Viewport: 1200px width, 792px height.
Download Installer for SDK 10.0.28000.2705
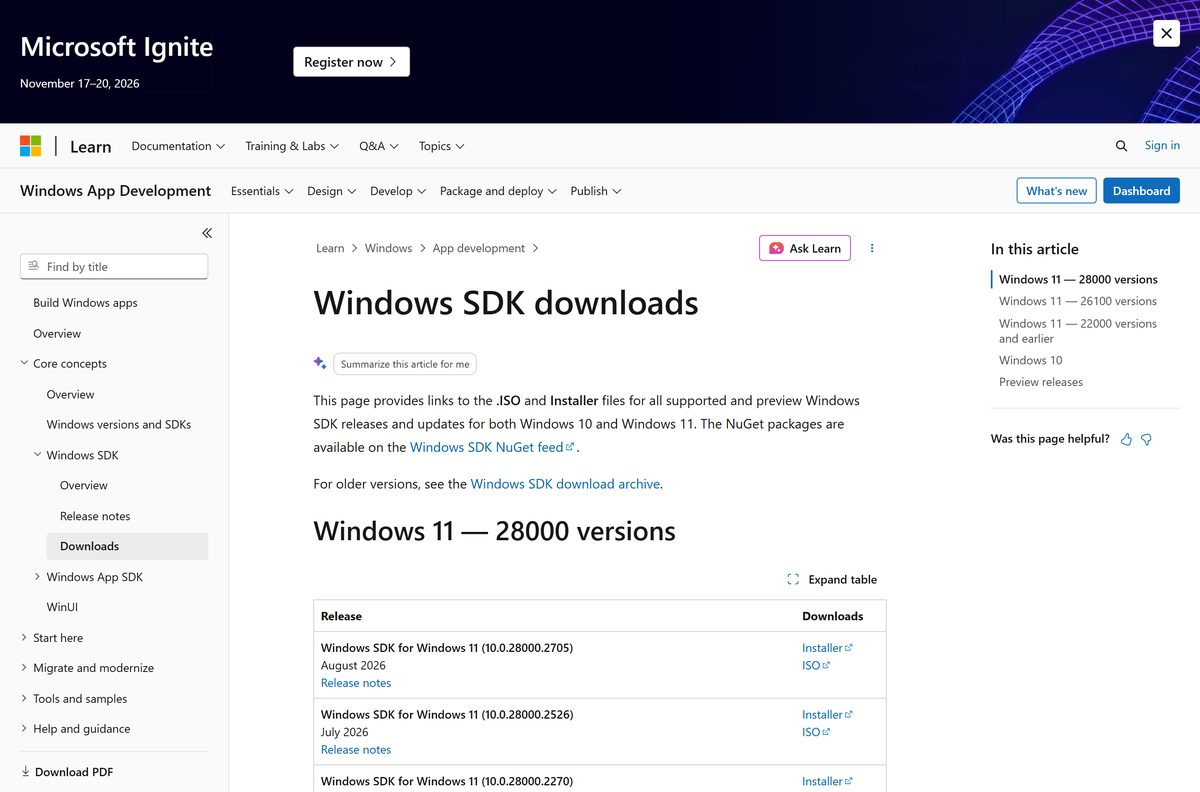click(827, 648)
